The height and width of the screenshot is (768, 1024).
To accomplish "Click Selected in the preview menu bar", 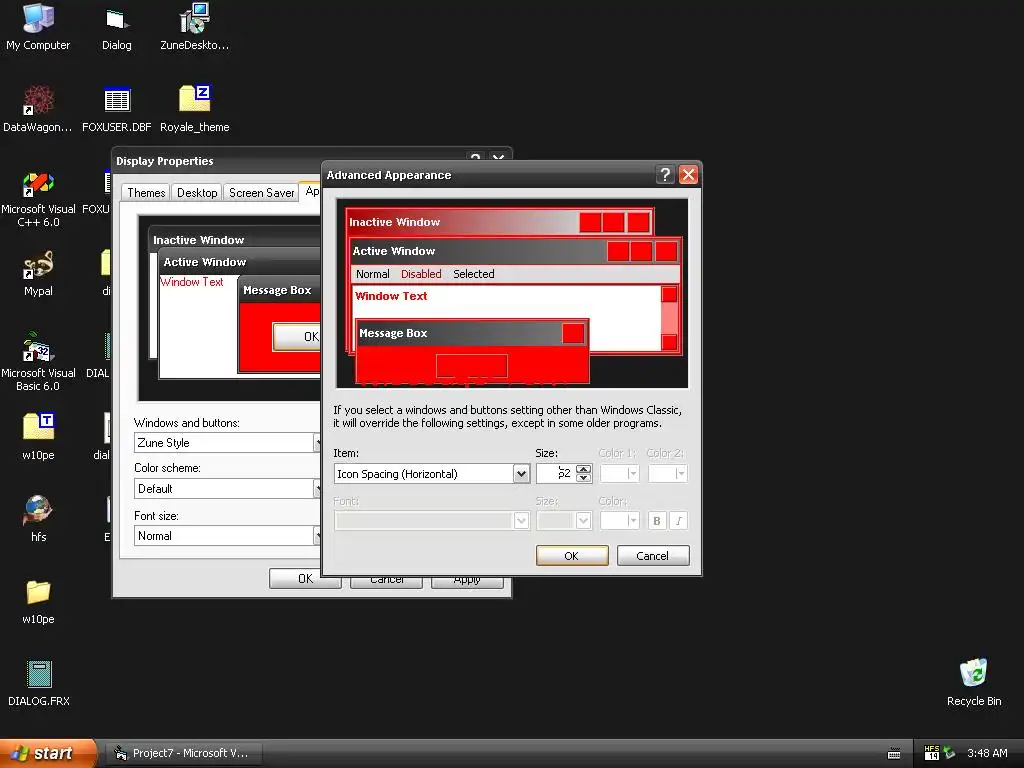I will [473, 274].
